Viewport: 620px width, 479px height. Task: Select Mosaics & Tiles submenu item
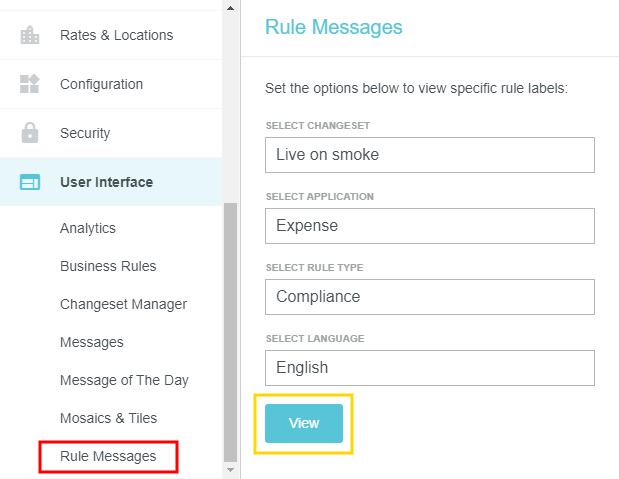(x=108, y=418)
